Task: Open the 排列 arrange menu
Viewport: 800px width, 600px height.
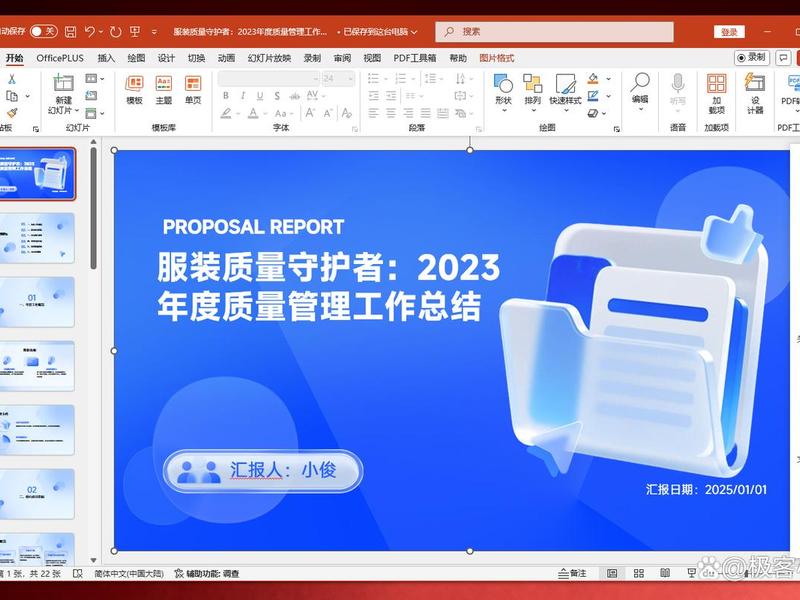Action: (533, 93)
